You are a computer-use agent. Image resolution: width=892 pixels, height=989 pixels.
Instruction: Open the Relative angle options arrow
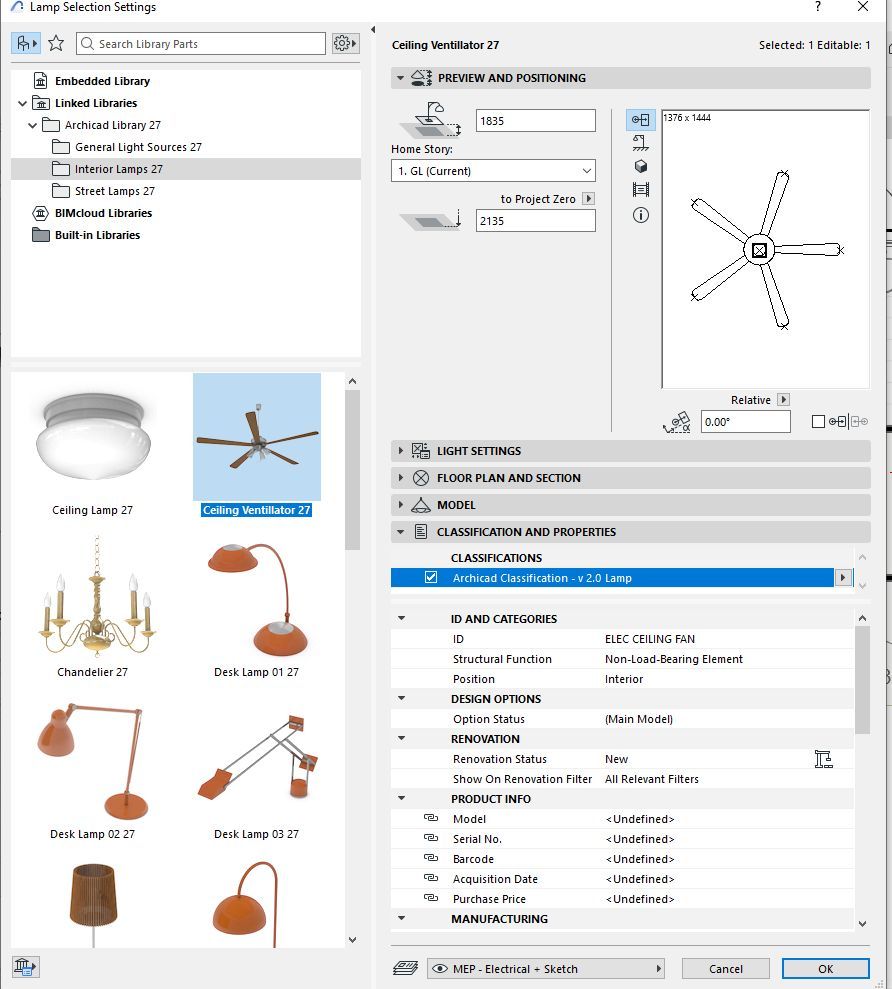coord(783,400)
